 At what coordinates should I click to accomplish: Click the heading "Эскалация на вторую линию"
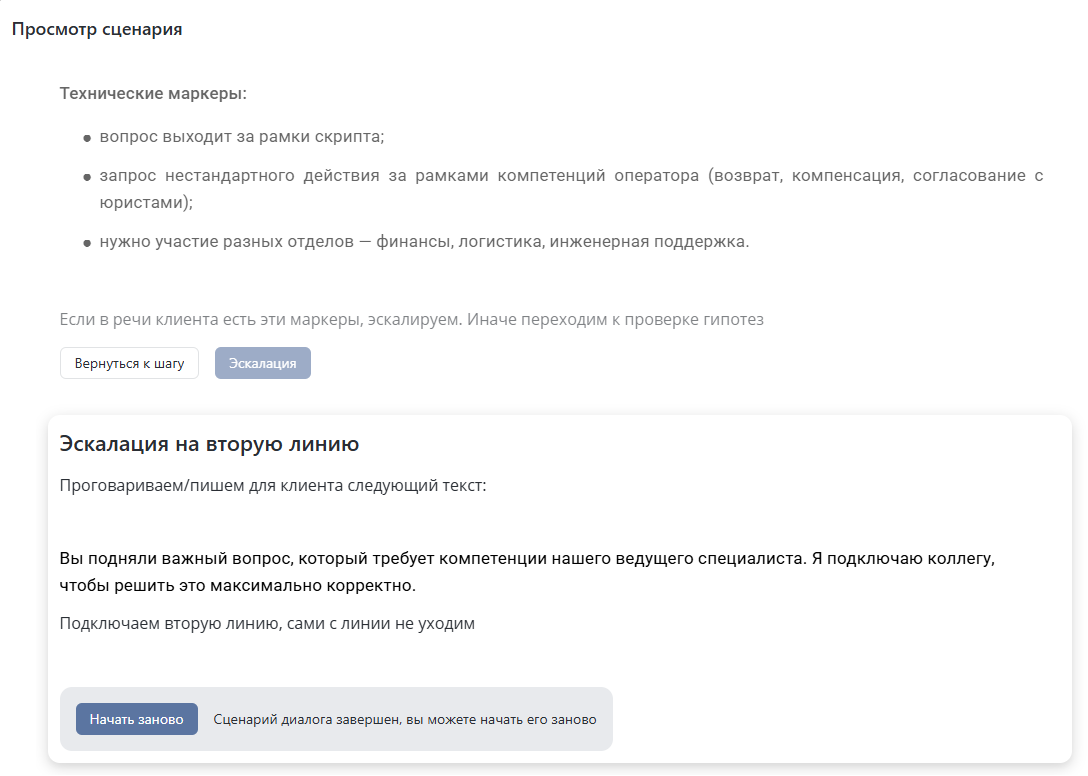coord(208,444)
